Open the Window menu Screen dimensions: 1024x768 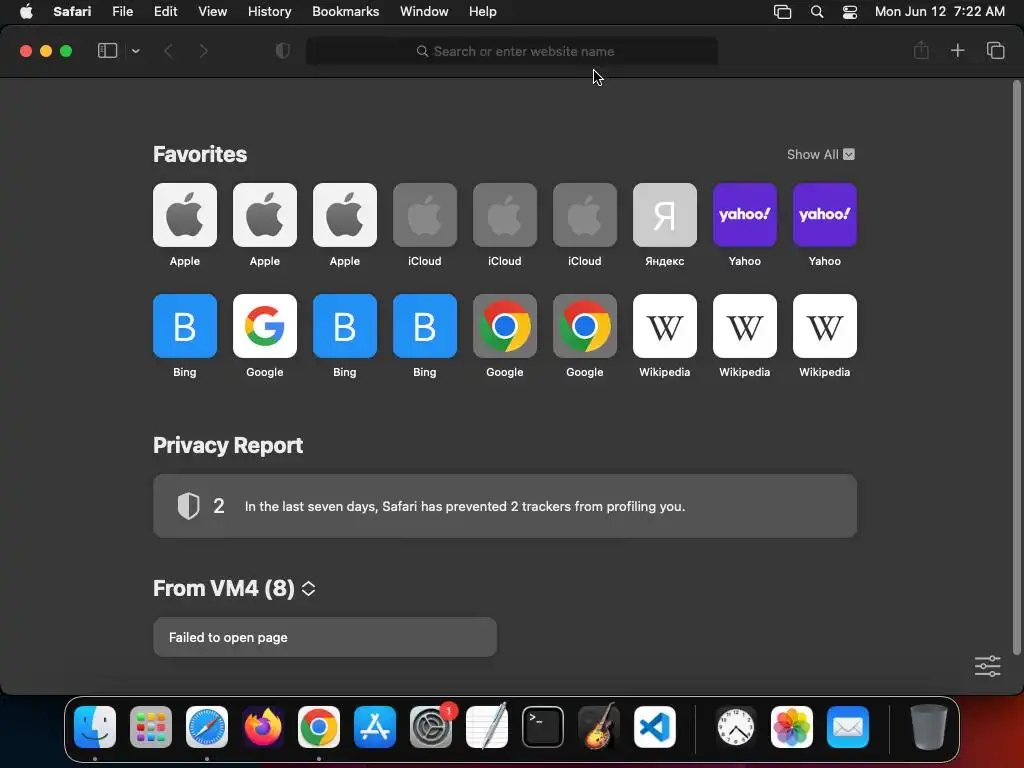(x=424, y=12)
